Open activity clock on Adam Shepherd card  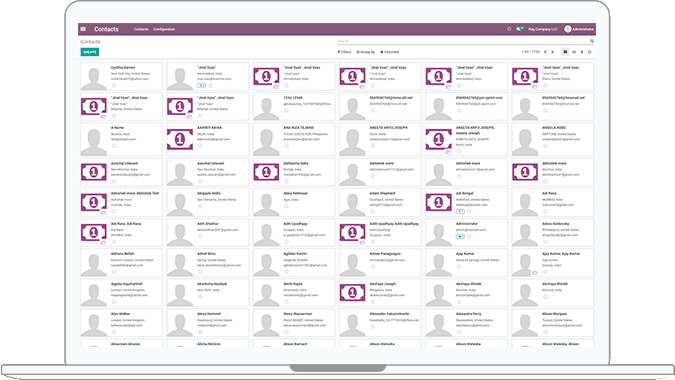pos(373,211)
